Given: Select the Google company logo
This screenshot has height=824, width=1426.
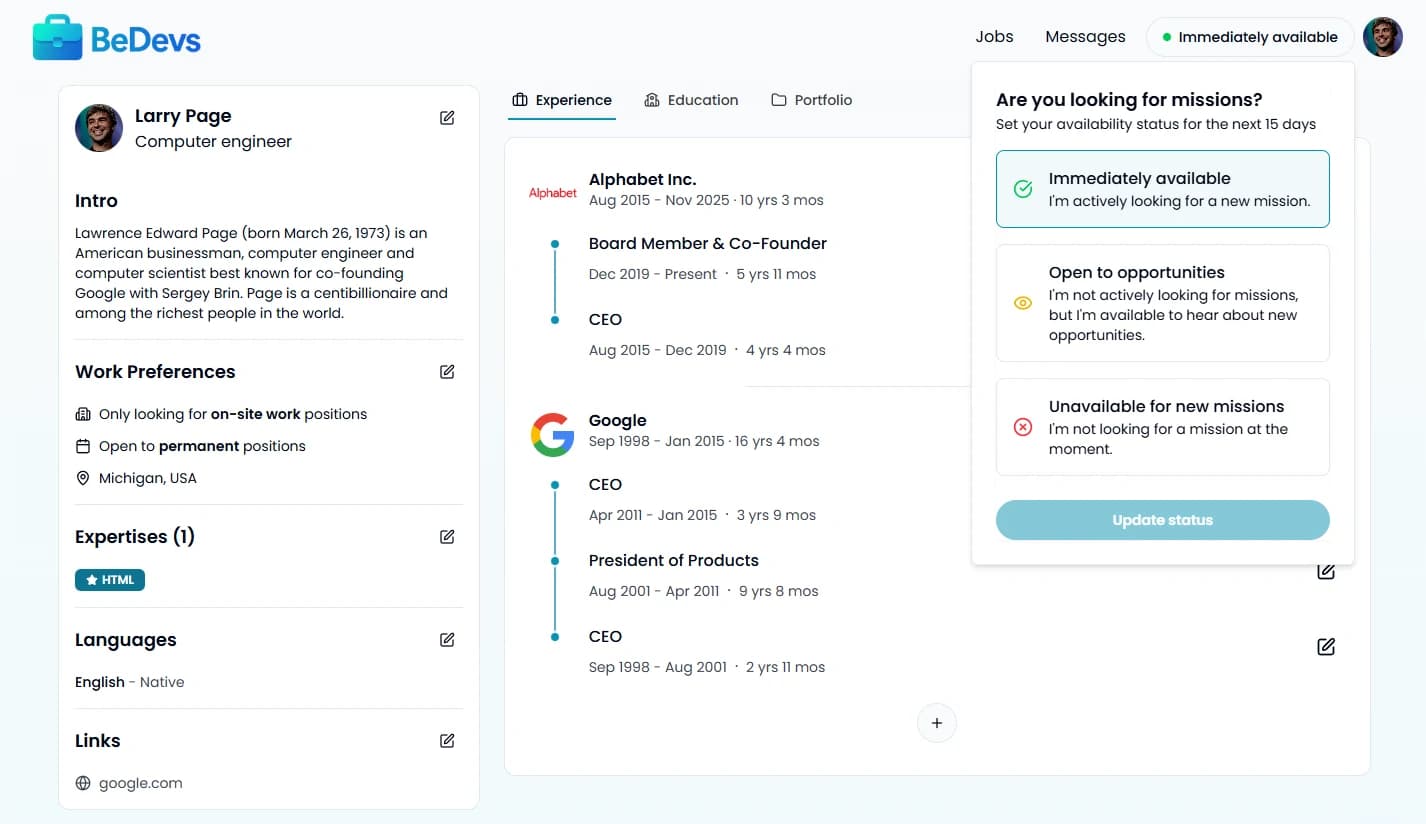Looking at the screenshot, I should click(552, 433).
